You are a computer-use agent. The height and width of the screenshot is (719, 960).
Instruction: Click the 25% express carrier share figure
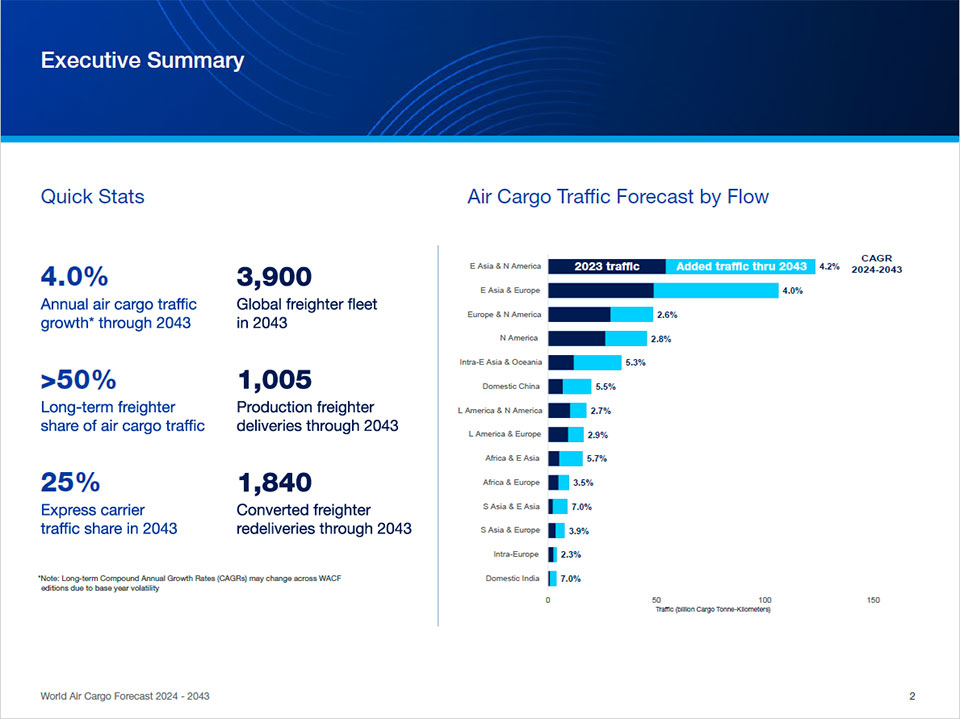[70, 483]
